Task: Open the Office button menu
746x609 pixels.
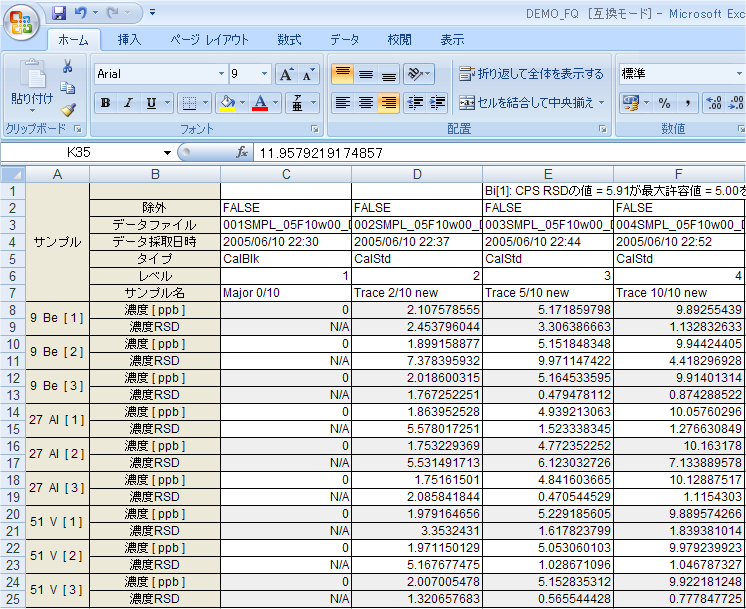Action: click(21, 22)
